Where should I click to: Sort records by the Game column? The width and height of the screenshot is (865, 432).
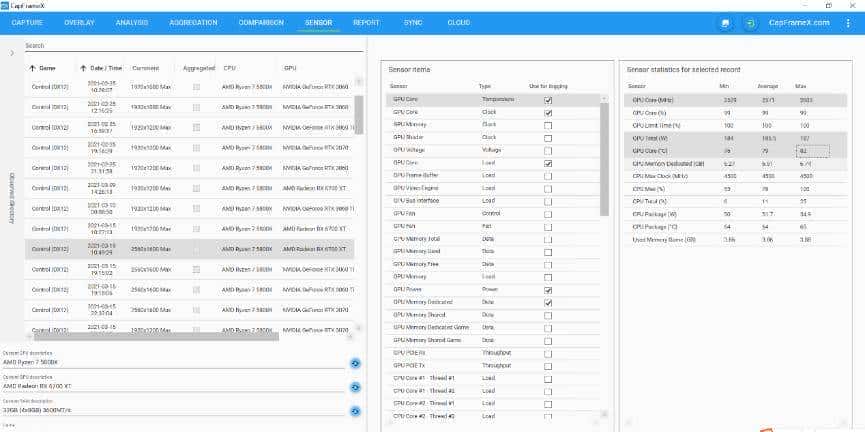42,68
